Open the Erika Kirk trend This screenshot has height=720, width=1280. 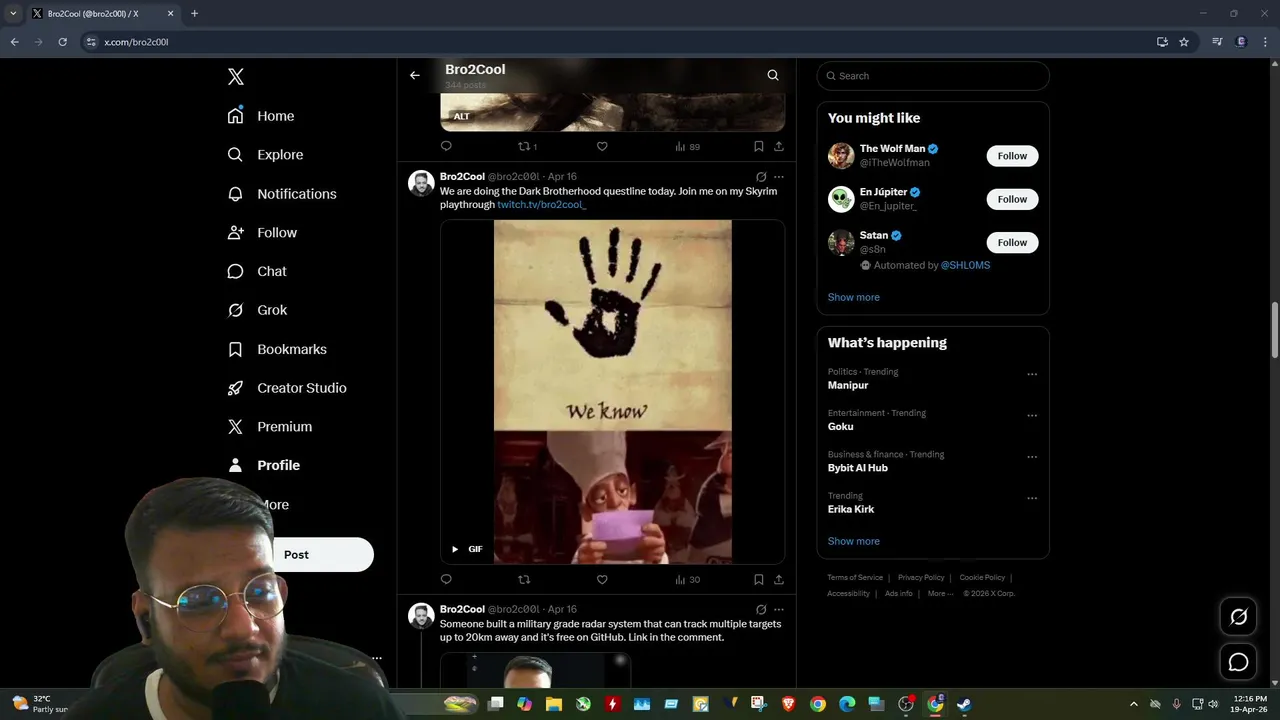850,509
